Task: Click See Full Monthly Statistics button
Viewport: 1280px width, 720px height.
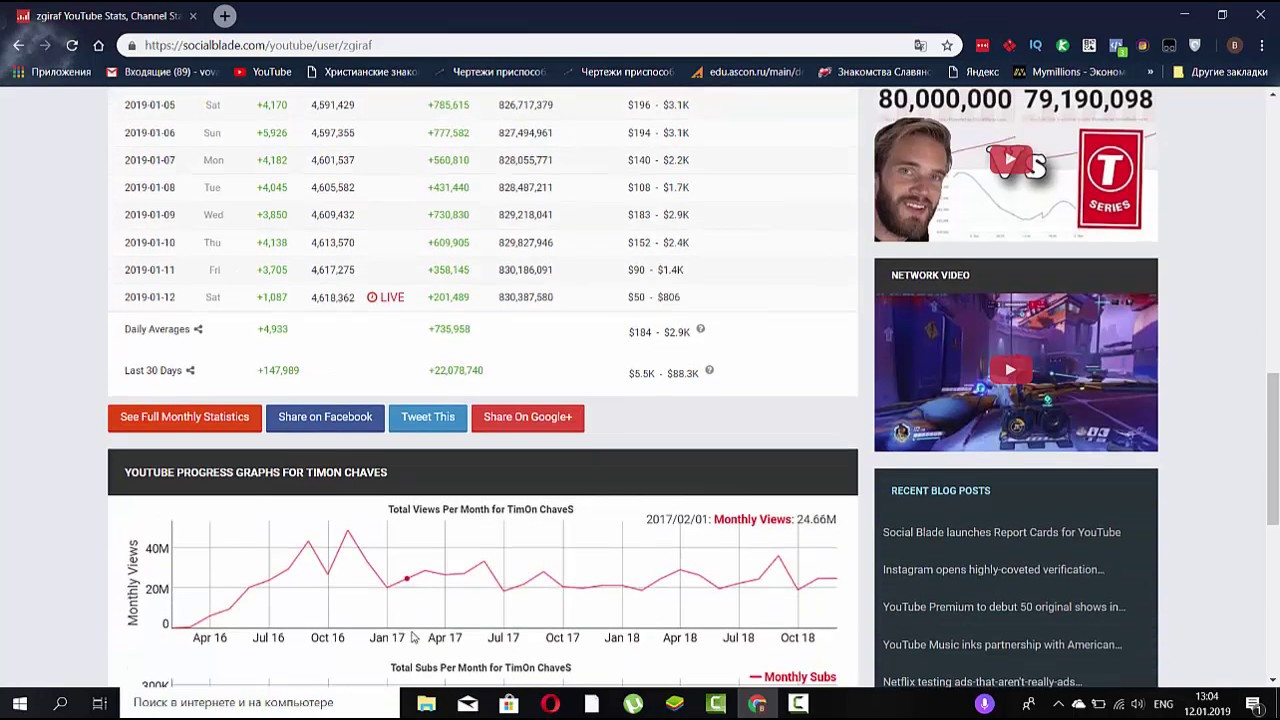Action: pos(185,417)
